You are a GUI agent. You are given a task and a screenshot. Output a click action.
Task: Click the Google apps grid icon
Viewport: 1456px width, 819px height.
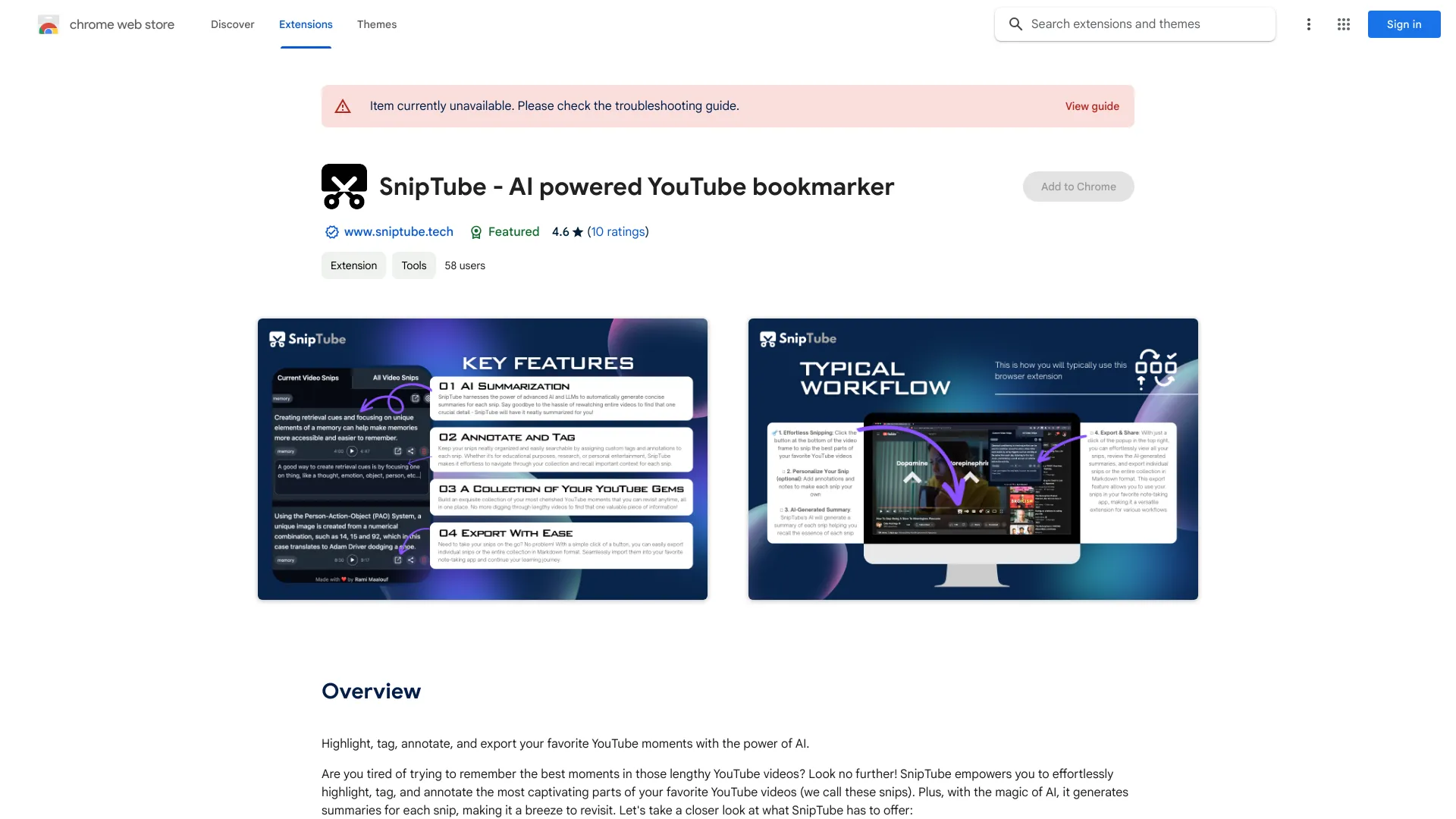coord(1343,24)
